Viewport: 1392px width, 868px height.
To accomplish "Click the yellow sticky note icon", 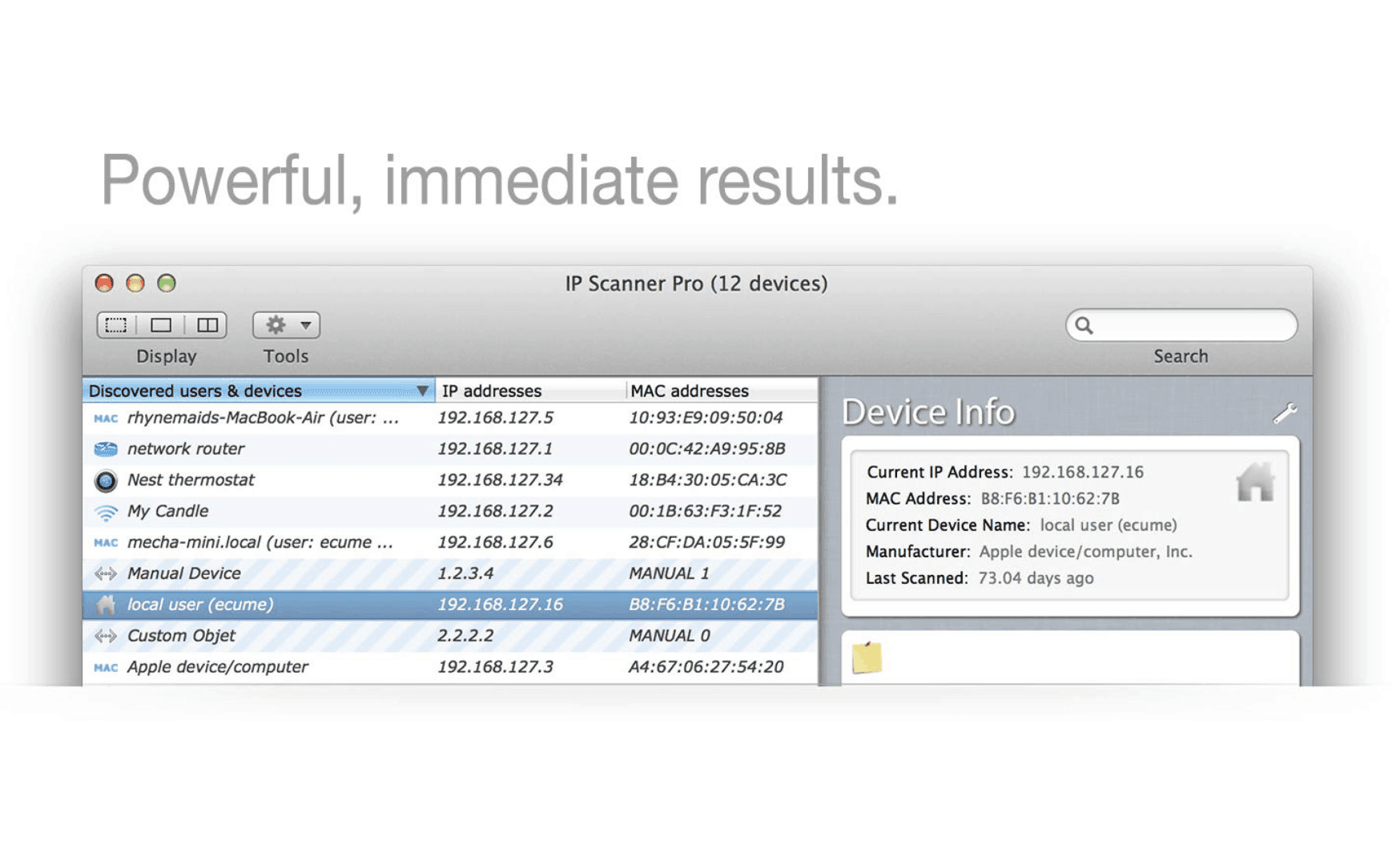I will point(867,657).
